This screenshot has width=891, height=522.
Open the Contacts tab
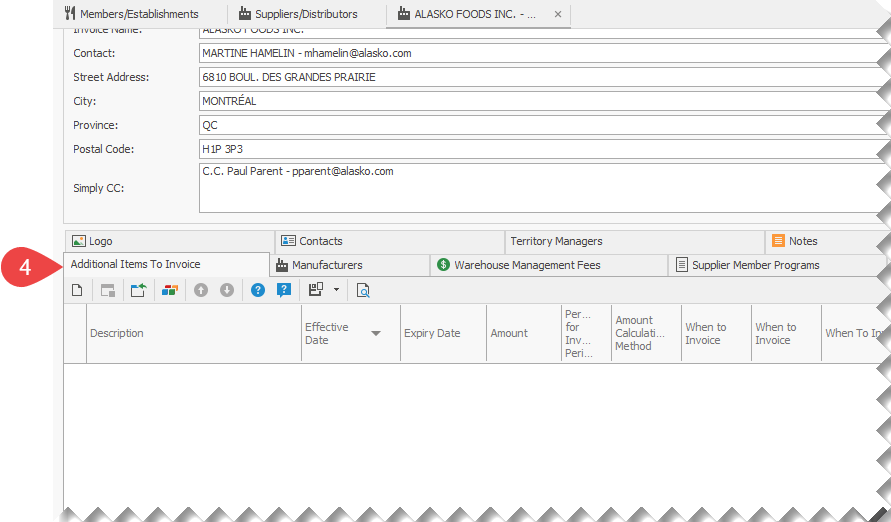pos(320,241)
